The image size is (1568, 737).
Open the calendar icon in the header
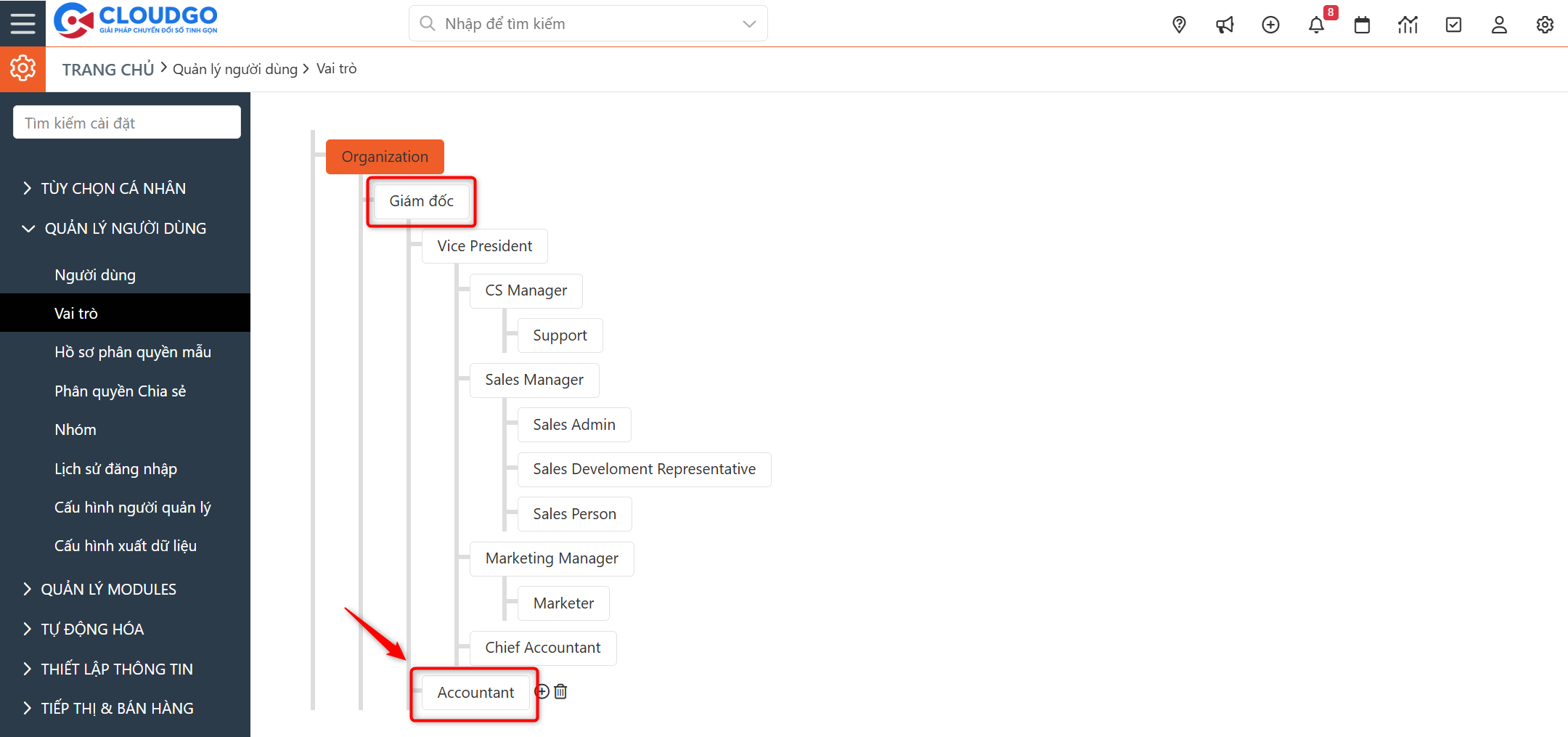click(x=1362, y=24)
